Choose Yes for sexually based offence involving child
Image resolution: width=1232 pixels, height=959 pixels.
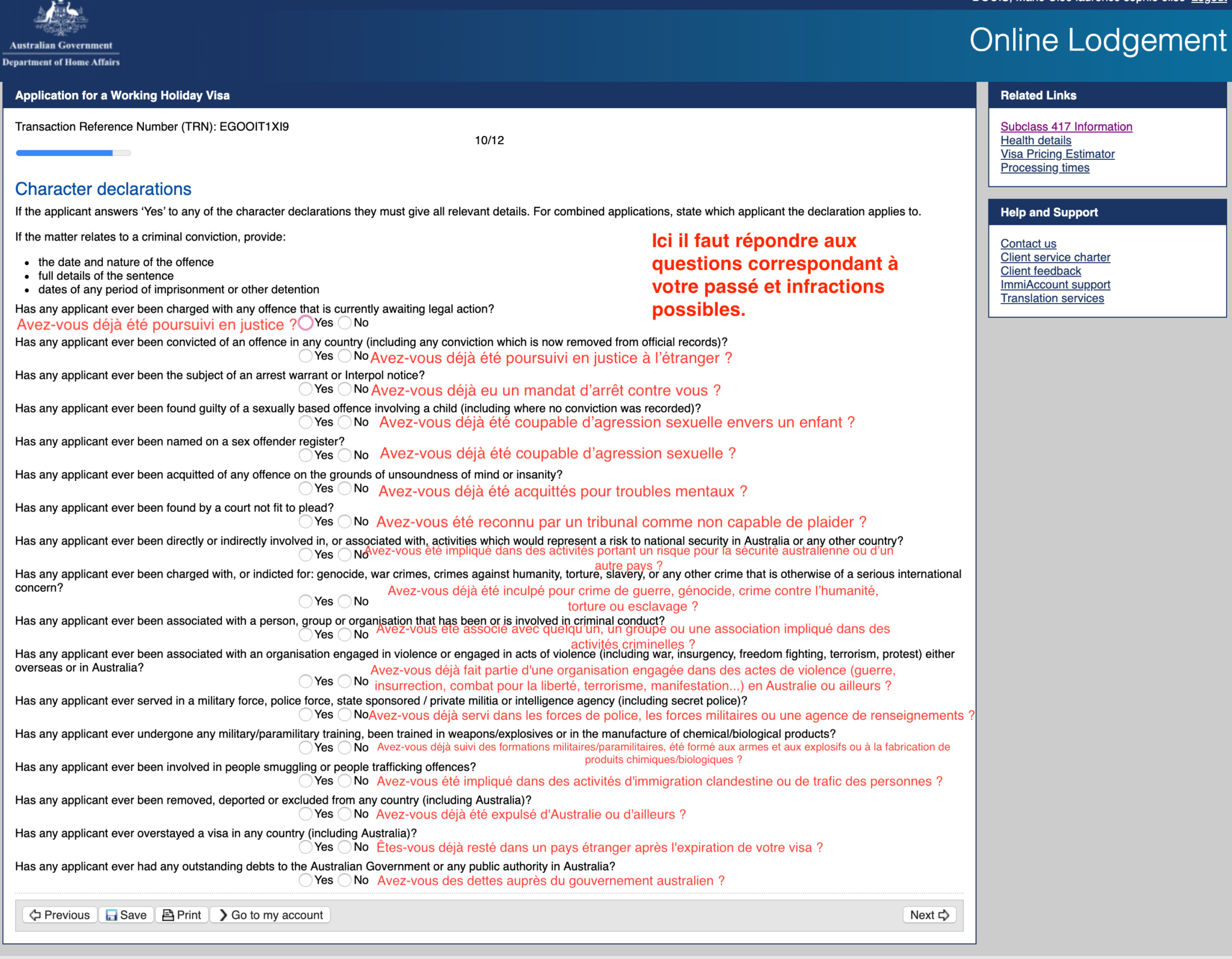point(306,422)
